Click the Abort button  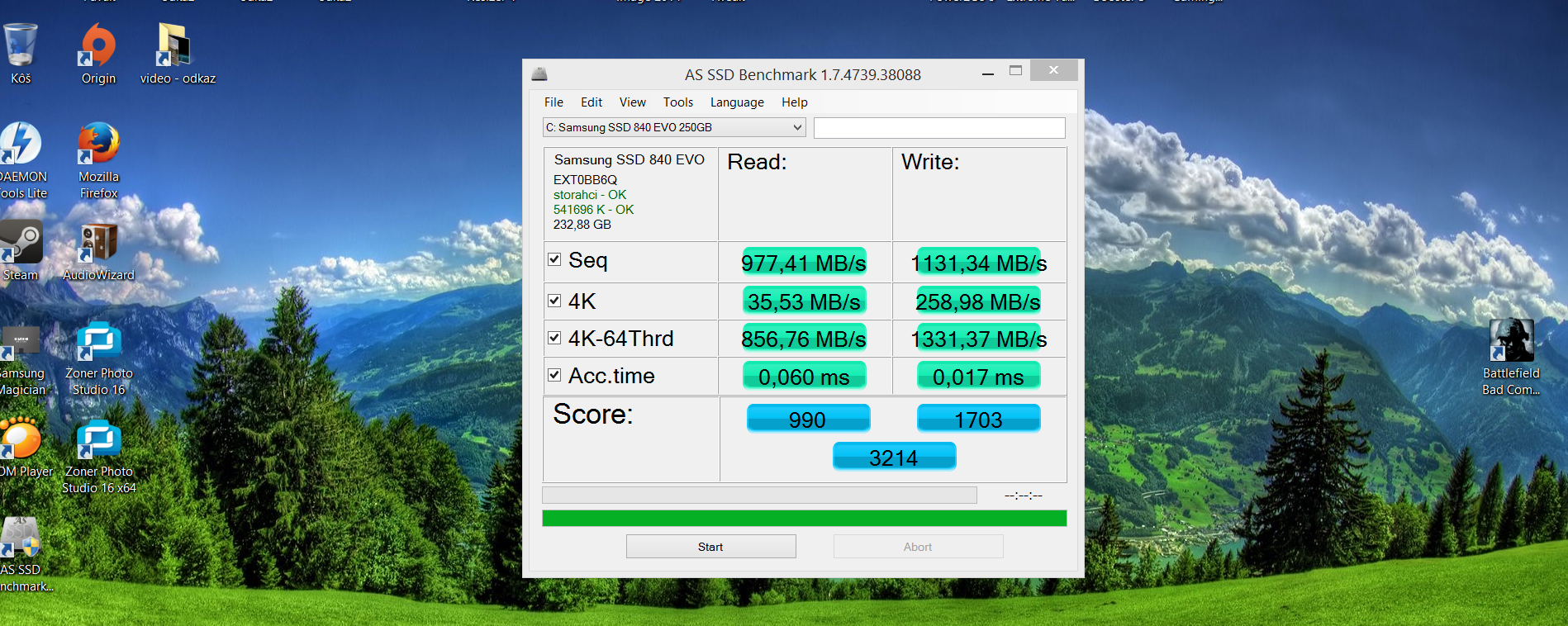(x=918, y=547)
